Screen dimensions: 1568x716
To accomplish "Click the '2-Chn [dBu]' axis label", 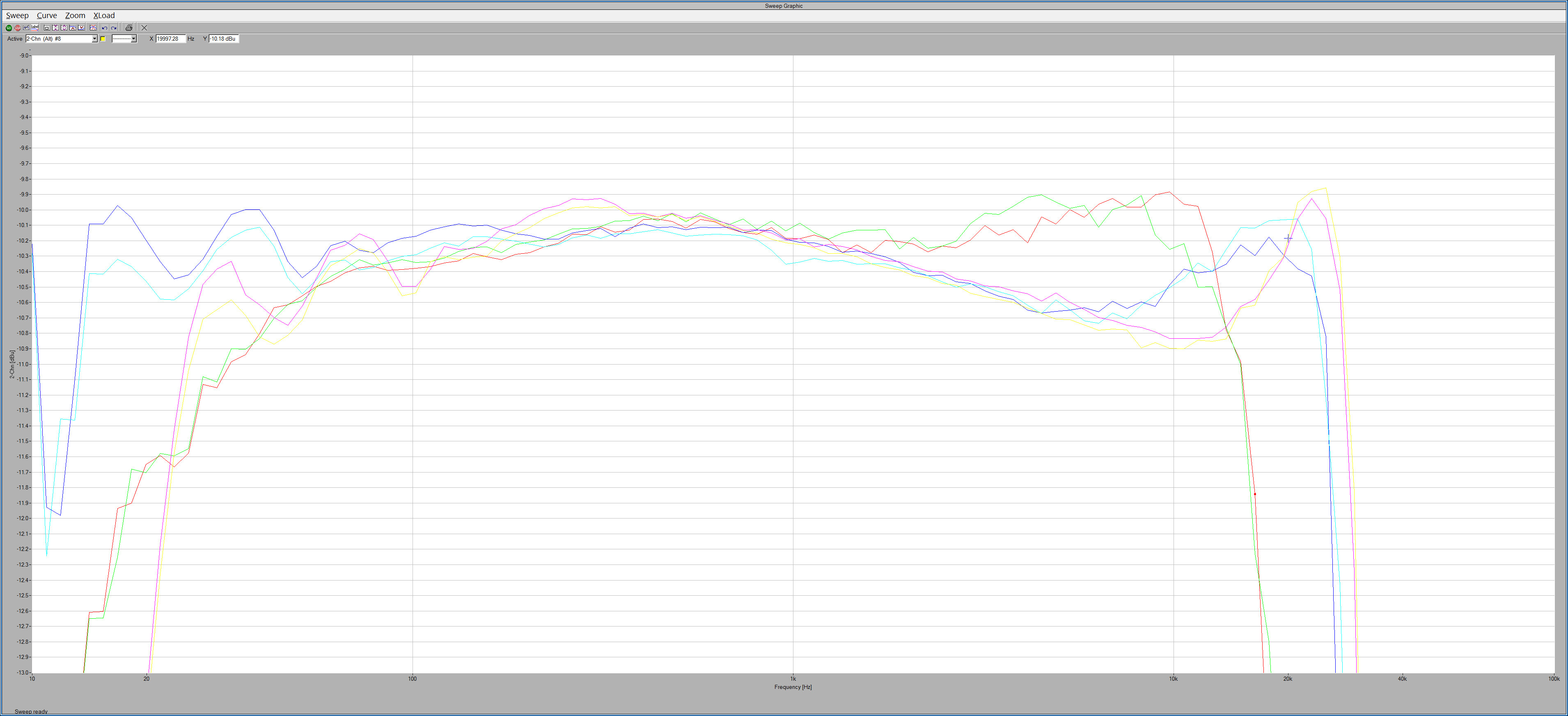I will click(12, 364).
